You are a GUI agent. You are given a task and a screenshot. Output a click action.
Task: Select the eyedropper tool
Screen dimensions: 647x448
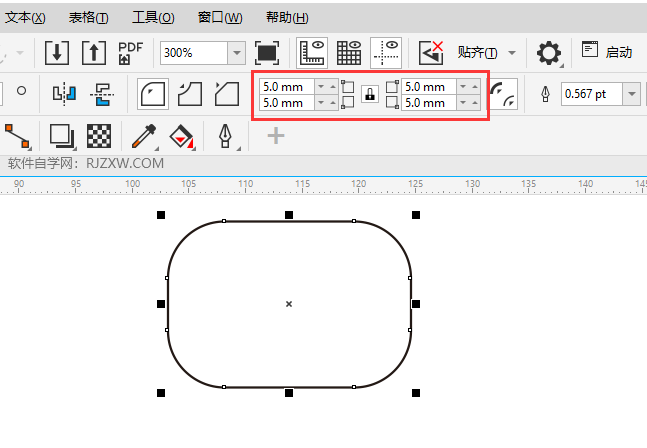click(144, 136)
